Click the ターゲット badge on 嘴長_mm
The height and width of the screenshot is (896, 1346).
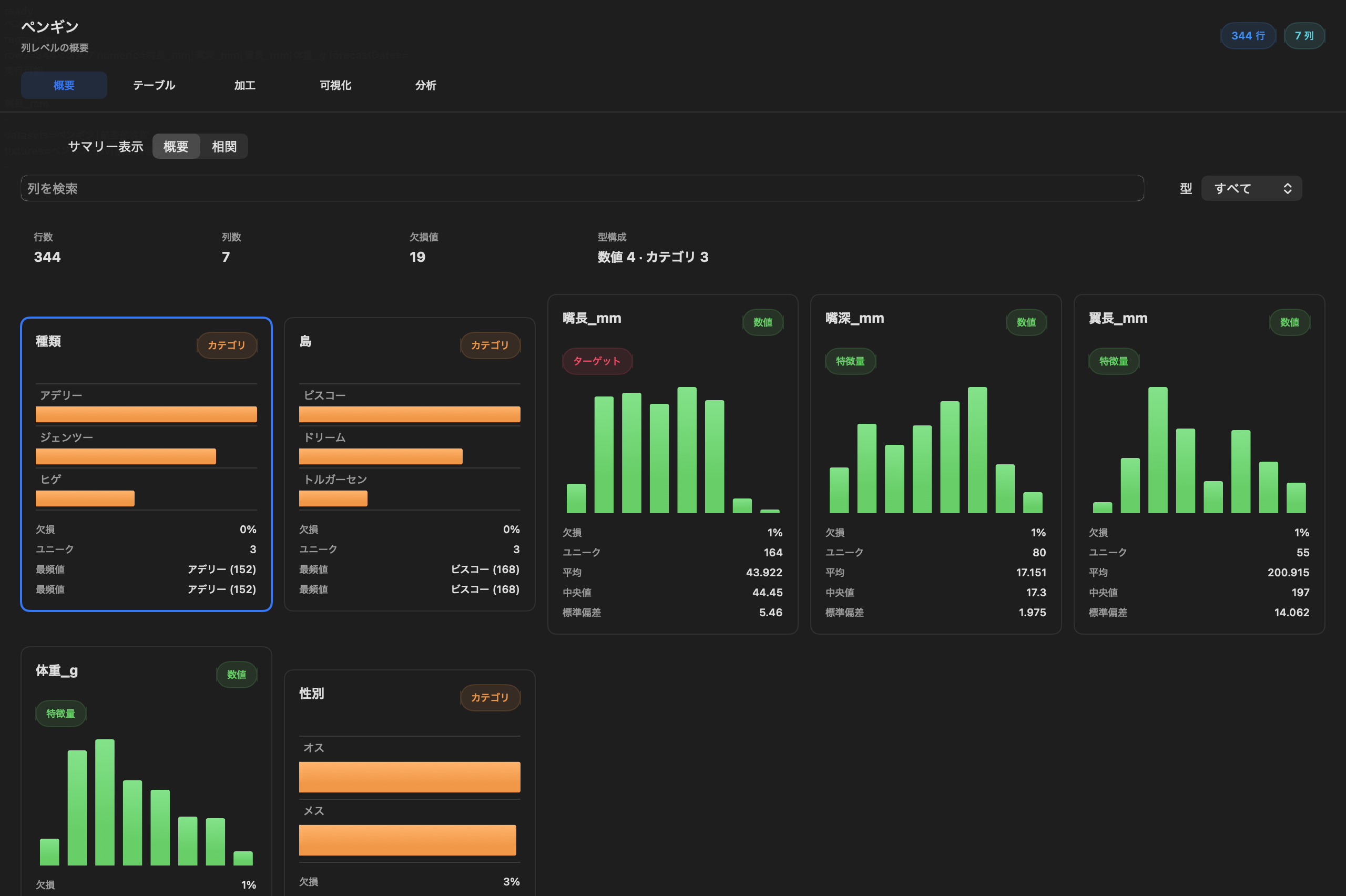pyautogui.click(x=597, y=361)
